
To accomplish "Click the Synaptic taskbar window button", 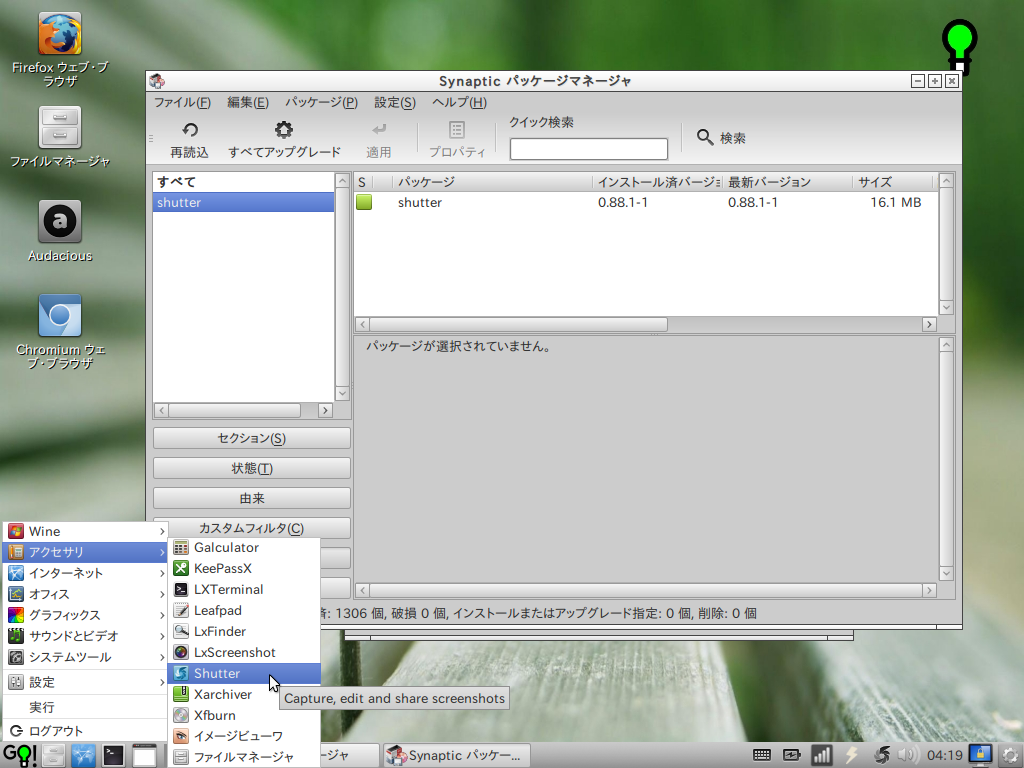I will 456,756.
